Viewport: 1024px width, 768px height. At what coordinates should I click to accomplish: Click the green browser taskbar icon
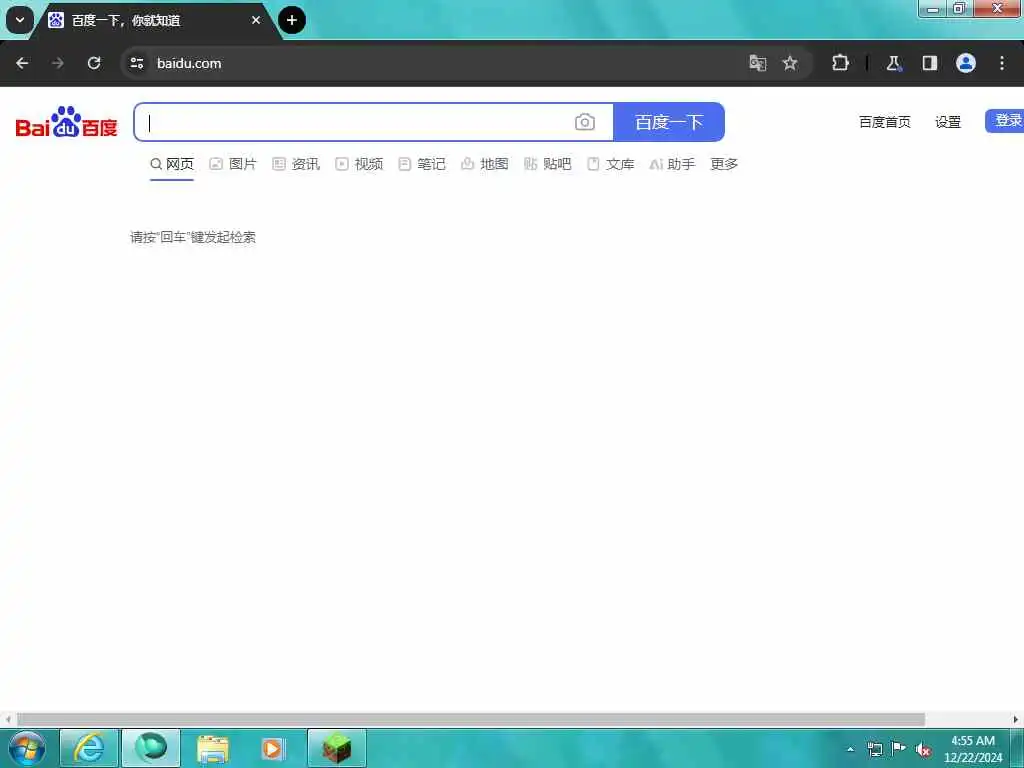(x=151, y=748)
